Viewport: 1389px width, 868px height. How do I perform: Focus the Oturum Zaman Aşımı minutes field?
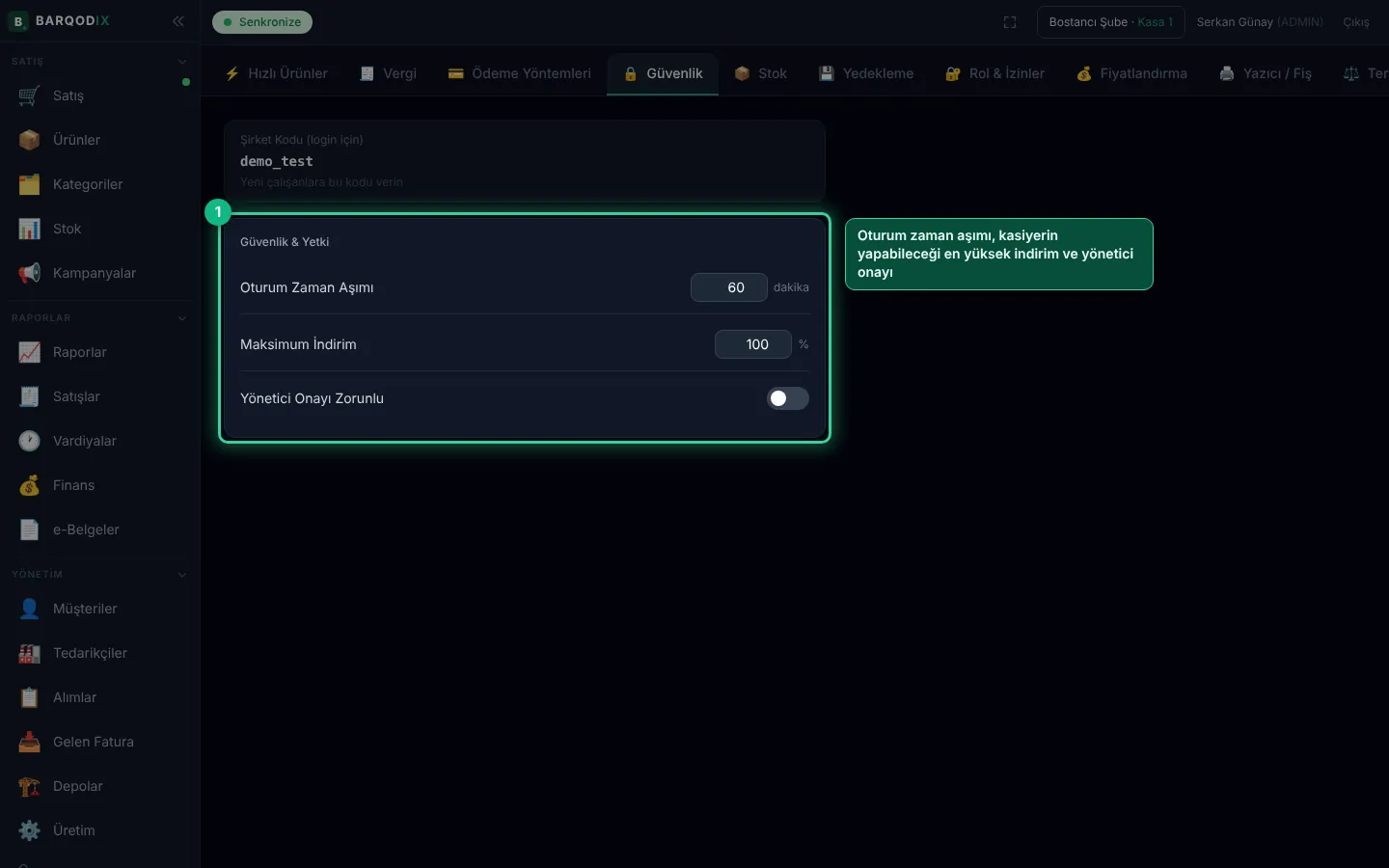(x=729, y=287)
